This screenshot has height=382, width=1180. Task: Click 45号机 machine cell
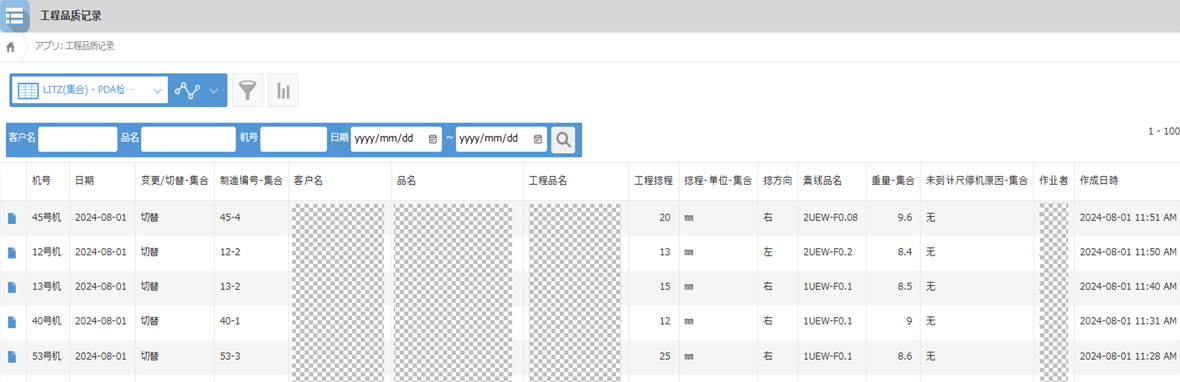[x=47, y=218]
